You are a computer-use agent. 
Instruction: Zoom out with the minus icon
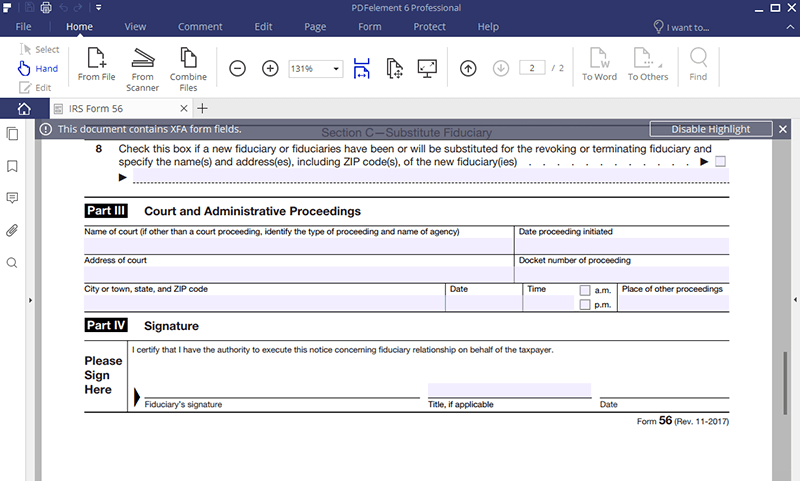pos(237,68)
